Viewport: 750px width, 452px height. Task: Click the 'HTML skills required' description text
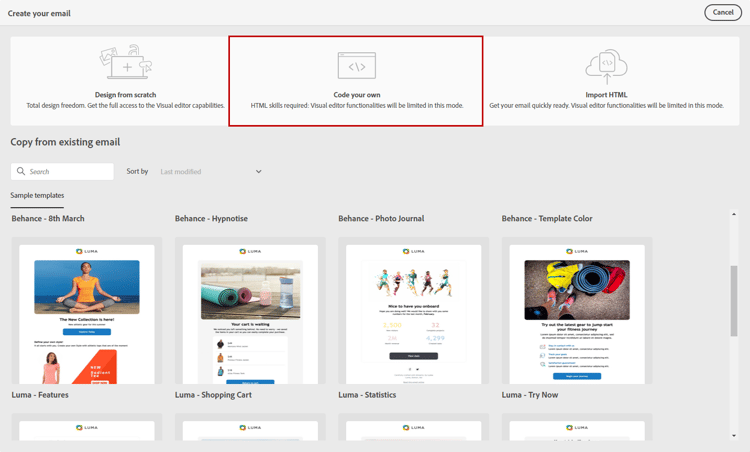point(357,105)
